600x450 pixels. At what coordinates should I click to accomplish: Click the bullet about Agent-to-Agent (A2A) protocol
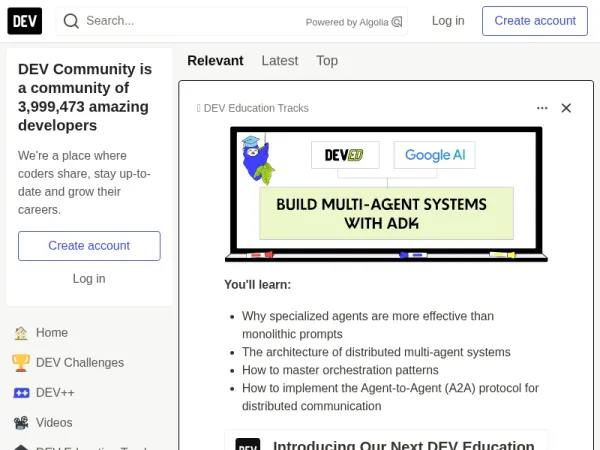pos(390,397)
